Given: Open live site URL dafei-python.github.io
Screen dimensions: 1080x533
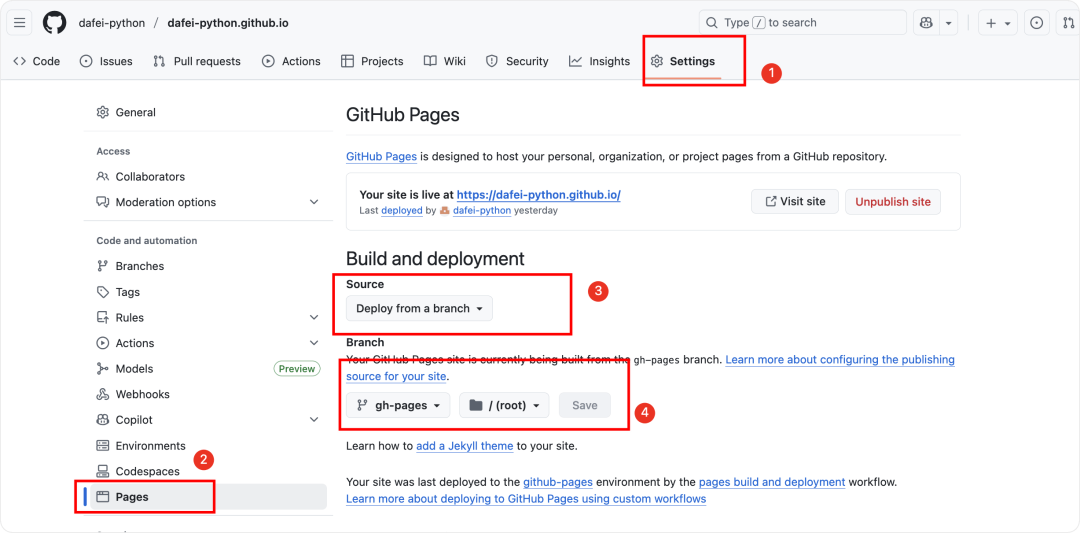Looking at the screenshot, I should [x=539, y=195].
